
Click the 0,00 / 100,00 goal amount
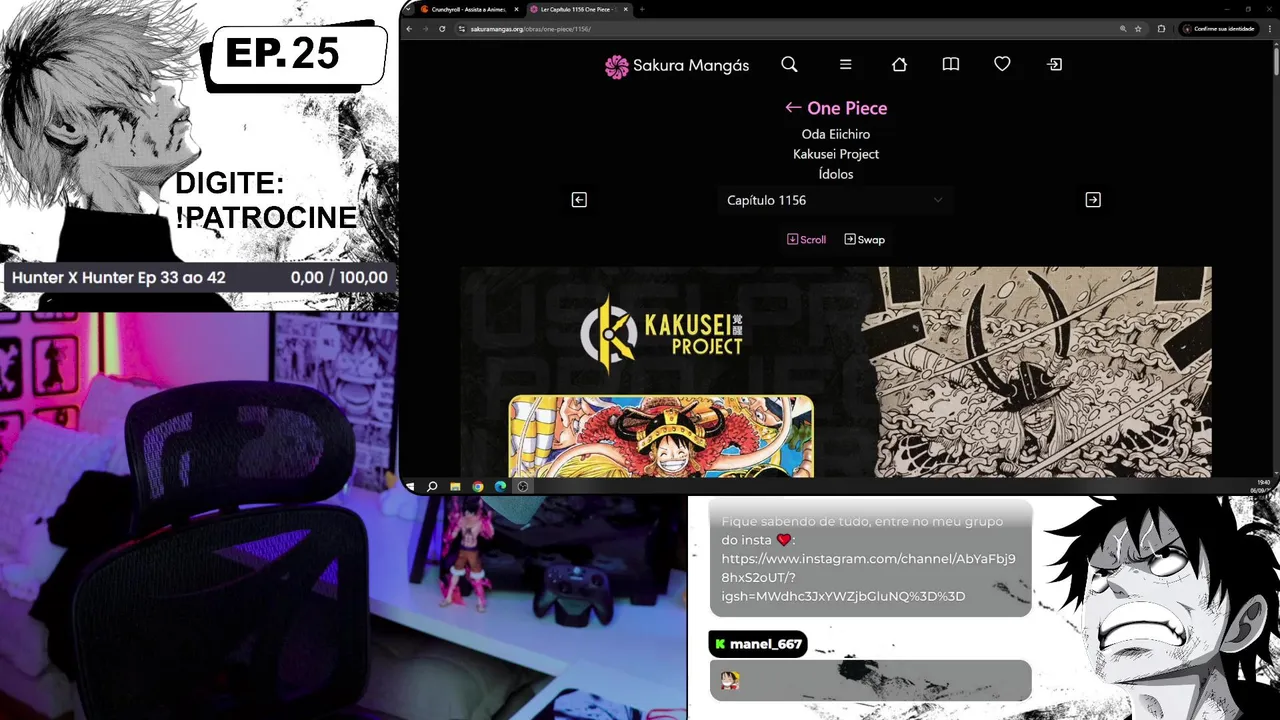[x=339, y=278]
